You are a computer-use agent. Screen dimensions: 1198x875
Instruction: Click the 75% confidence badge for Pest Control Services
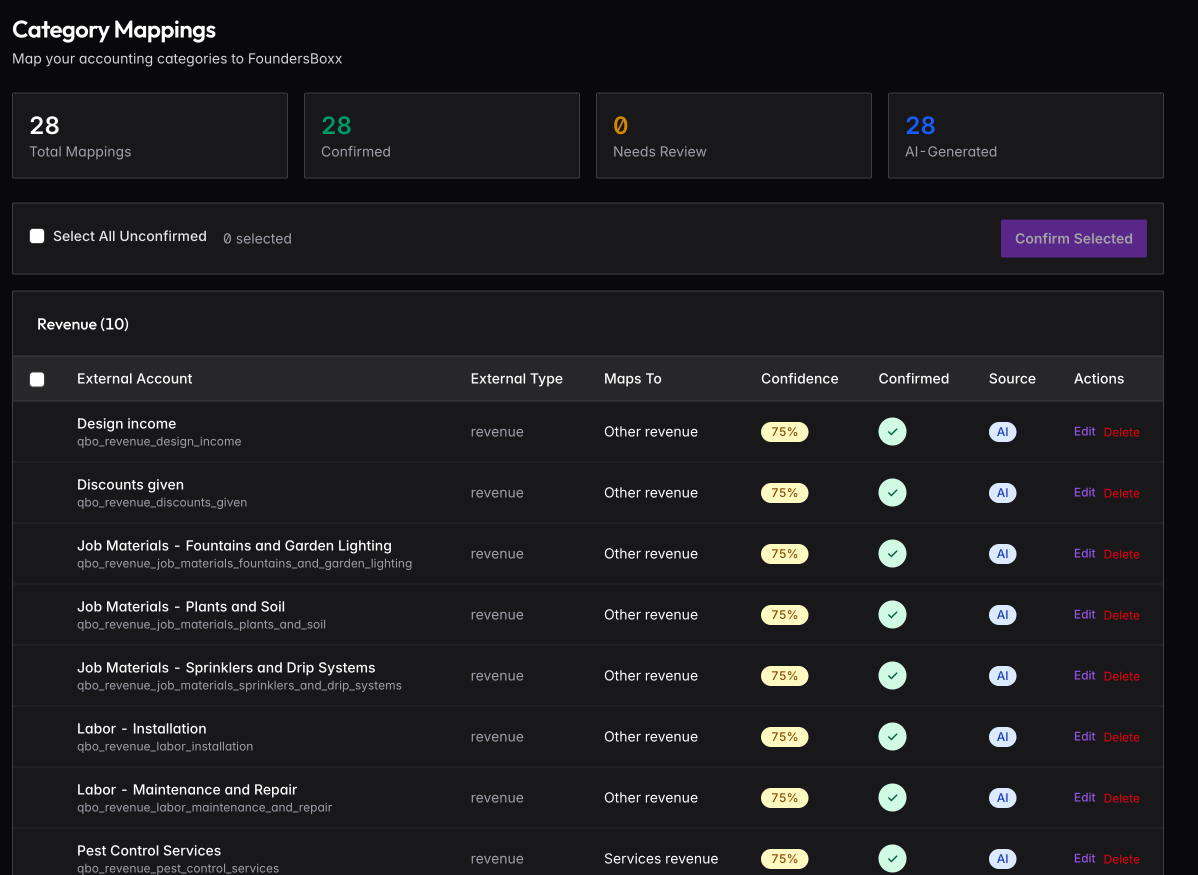784,859
